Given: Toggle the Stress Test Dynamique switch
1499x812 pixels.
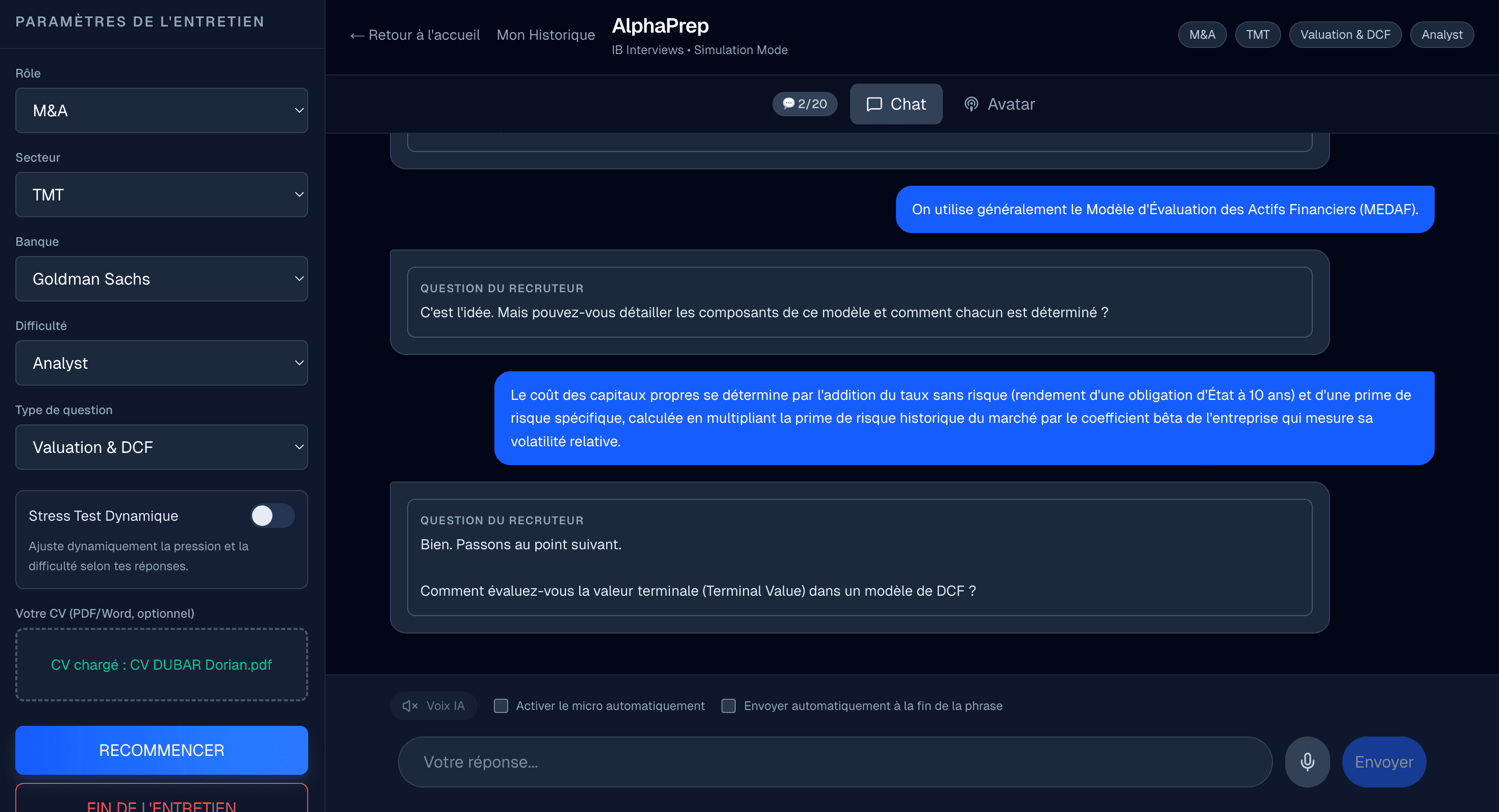Looking at the screenshot, I should coord(272,515).
